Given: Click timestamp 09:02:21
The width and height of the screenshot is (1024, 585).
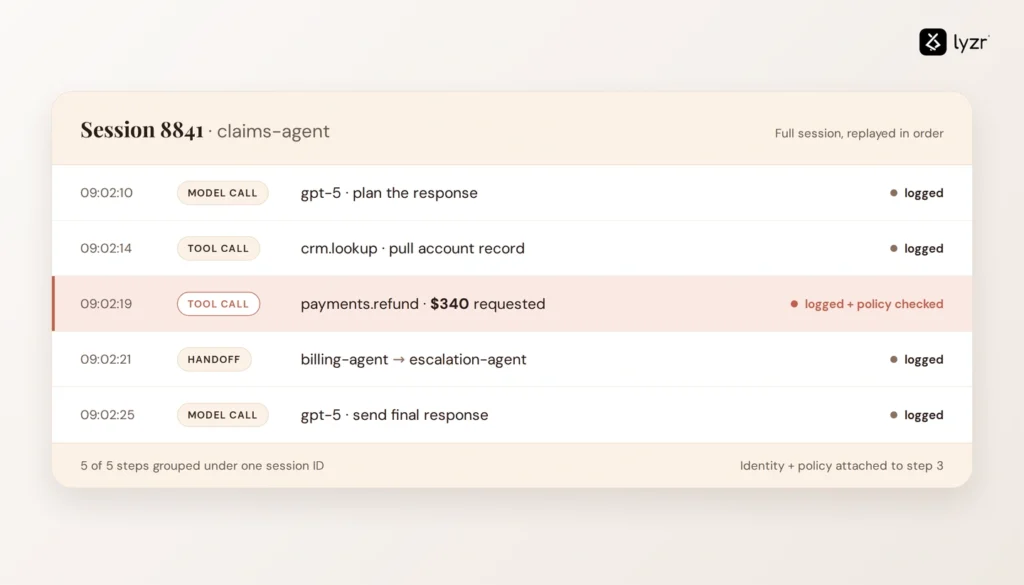Looking at the screenshot, I should [106, 359].
